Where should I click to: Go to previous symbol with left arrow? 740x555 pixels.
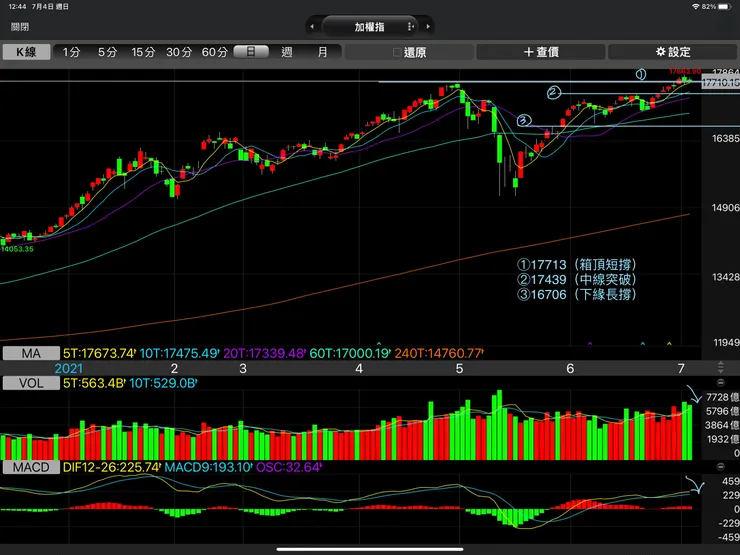312,27
